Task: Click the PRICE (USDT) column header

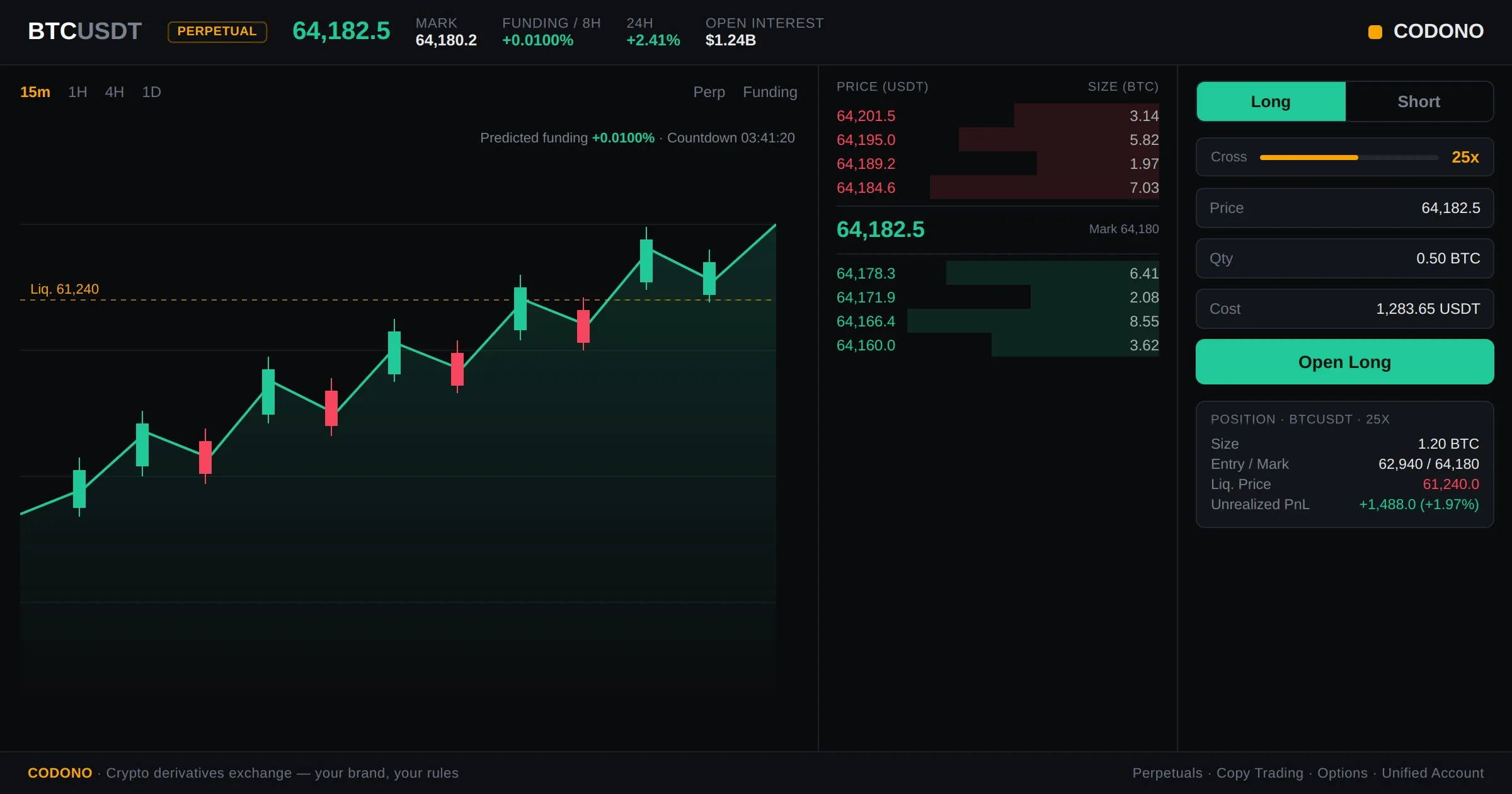Action: point(883,87)
